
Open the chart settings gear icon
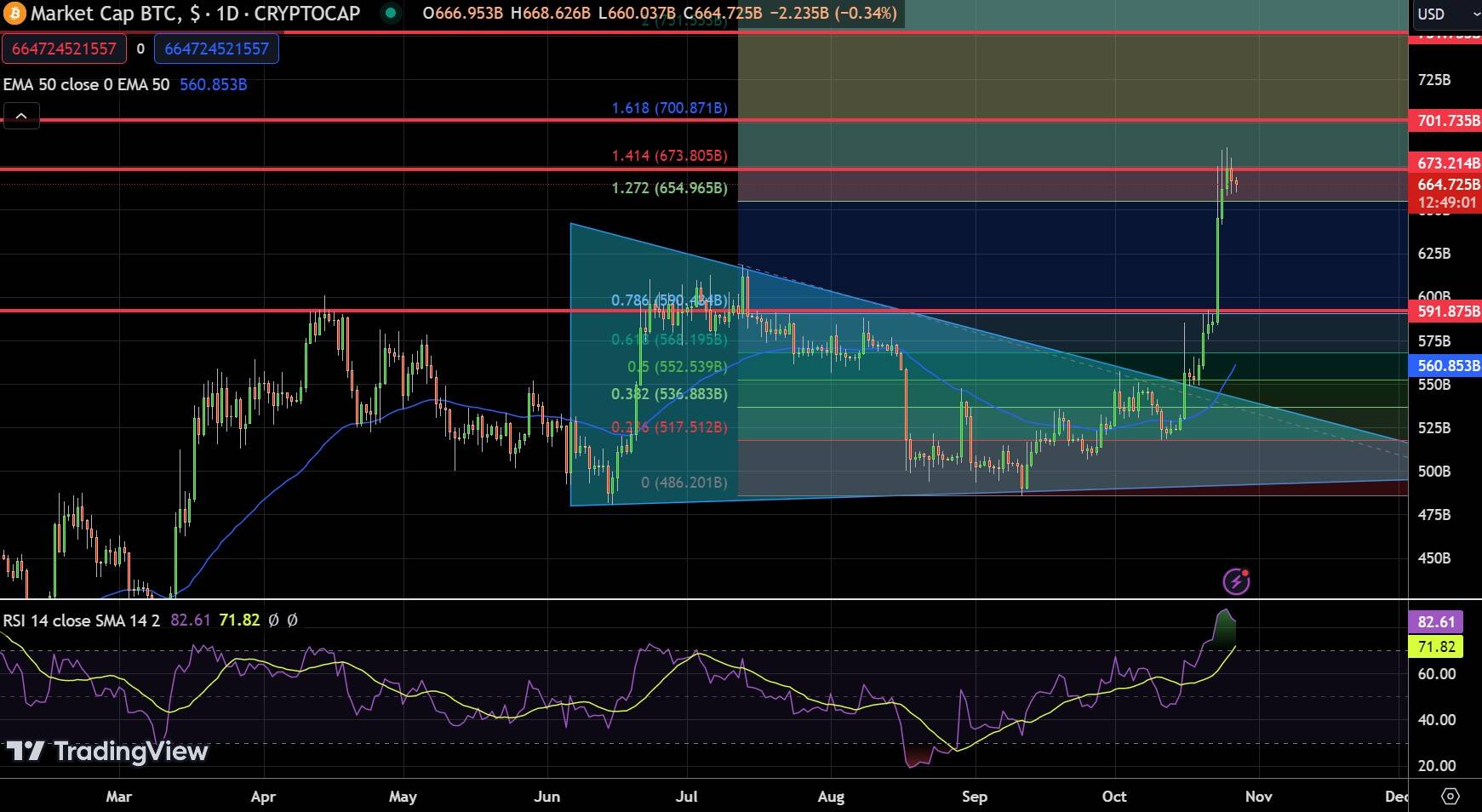point(1450,797)
